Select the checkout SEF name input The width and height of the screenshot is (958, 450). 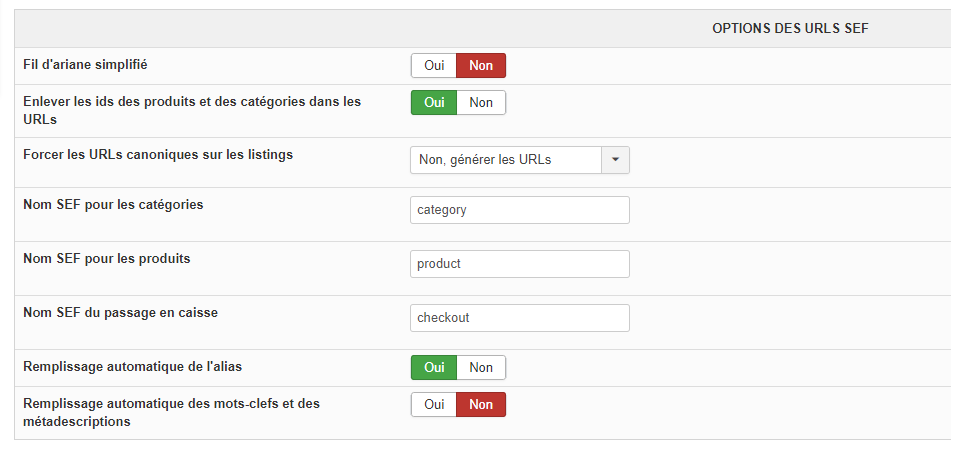tap(520, 318)
